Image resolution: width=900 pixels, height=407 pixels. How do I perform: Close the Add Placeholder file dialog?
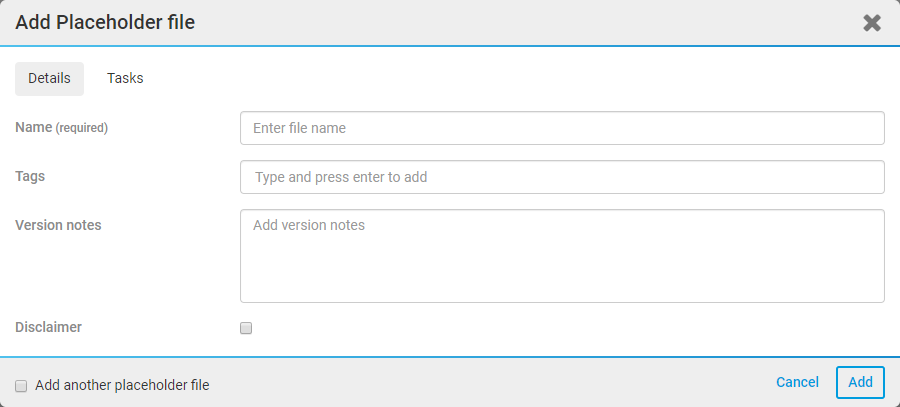(872, 23)
